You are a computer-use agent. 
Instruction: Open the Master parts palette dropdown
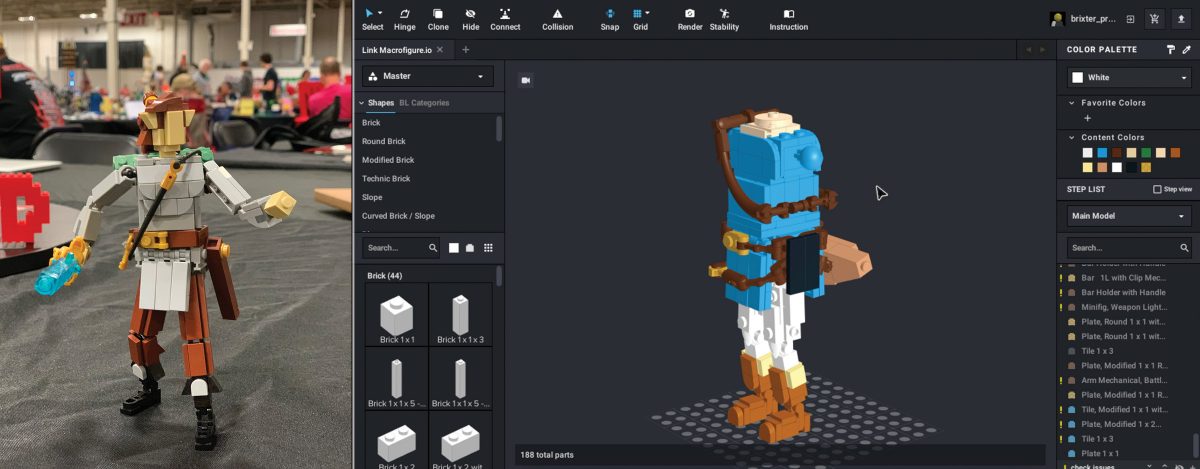(x=427, y=76)
